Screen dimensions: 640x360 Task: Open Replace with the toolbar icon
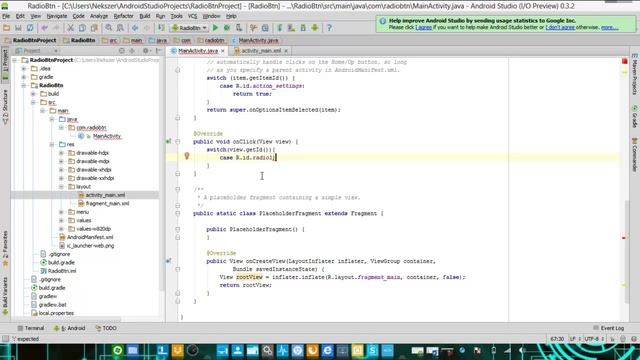tap(120, 28)
